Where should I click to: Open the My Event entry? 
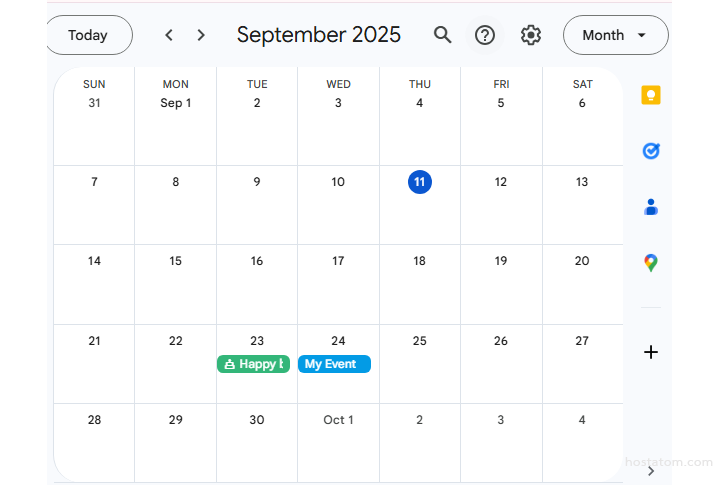click(x=334, y=364)
